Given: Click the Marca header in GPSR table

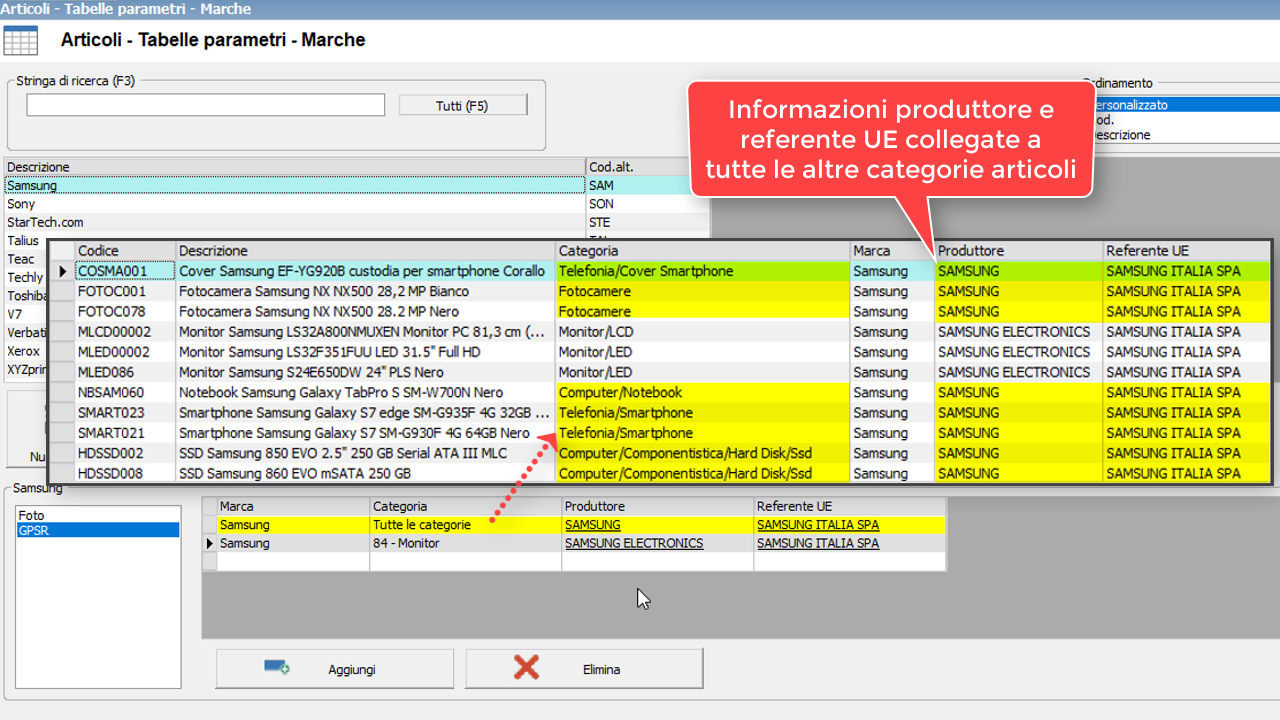Looking at the screenshot, I should tap(293, 506).
